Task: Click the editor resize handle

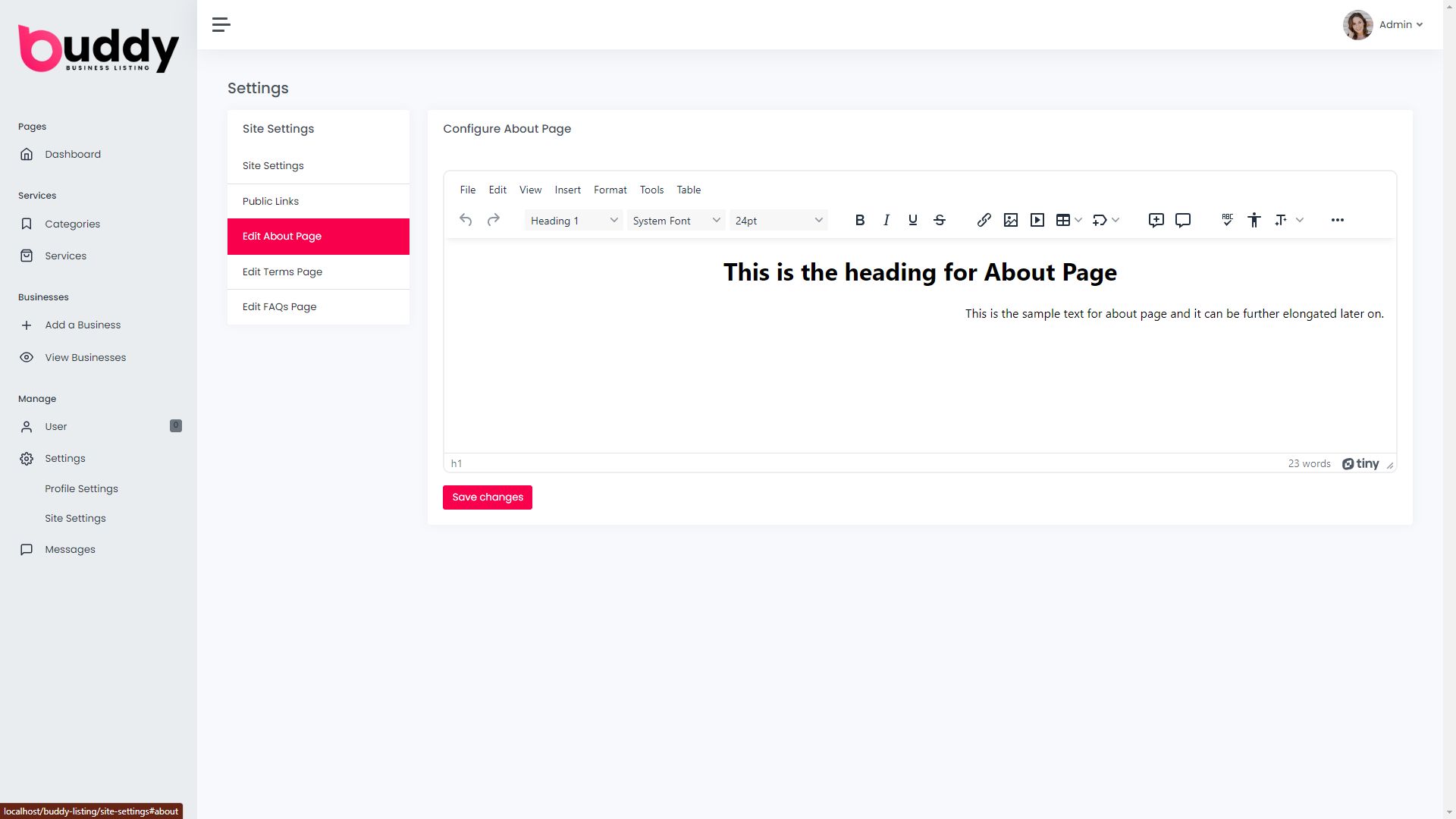Action: 1389,465
